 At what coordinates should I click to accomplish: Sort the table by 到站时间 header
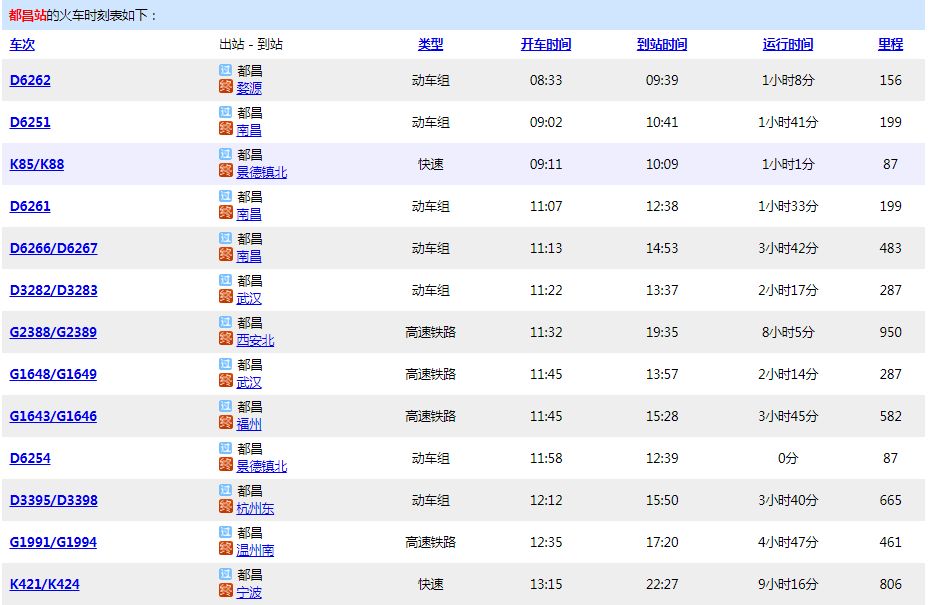click(662, 44)
